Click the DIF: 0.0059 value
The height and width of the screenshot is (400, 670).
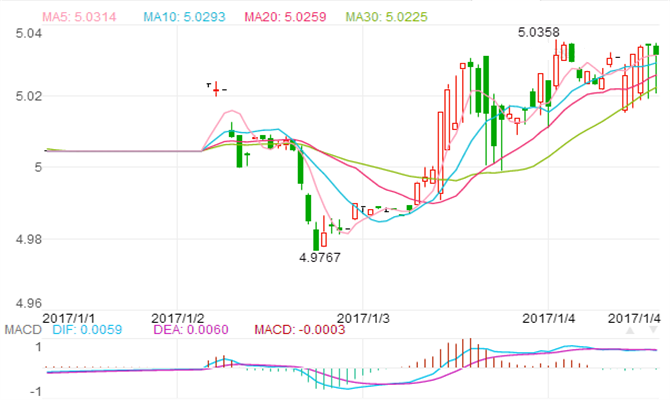87,329
